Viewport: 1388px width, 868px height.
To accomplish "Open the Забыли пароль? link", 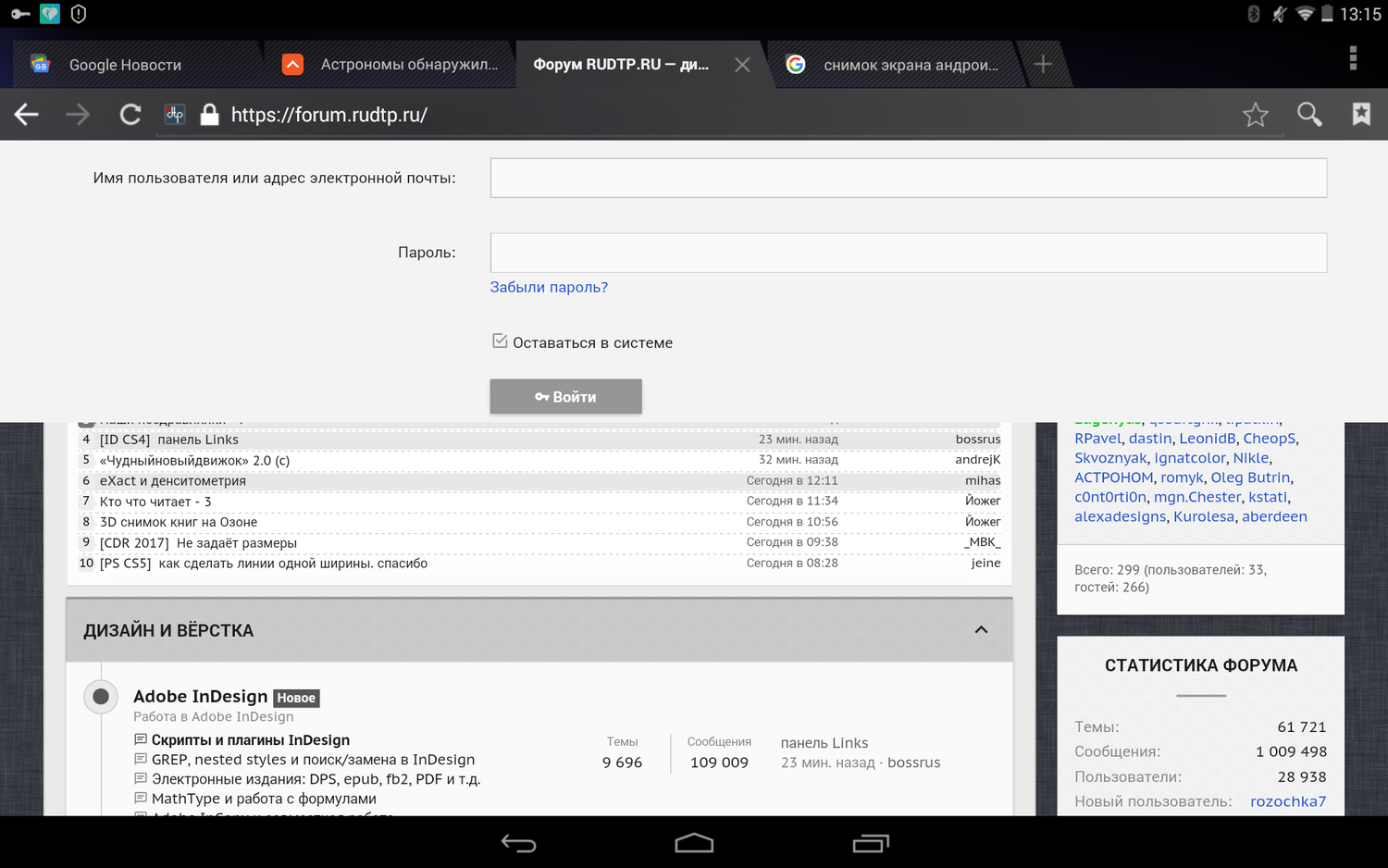I will (549, 287).
